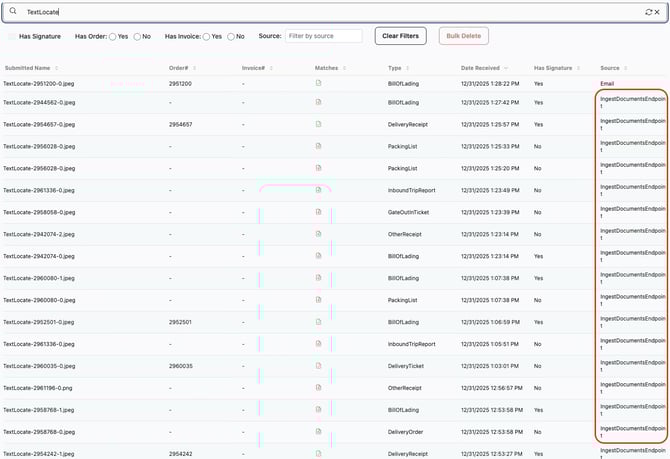This screenshot has height=459, width=670.
Task: Open match icon for TextLocate-2954657-0.jpeg row
Action: (x=318, y=124)
